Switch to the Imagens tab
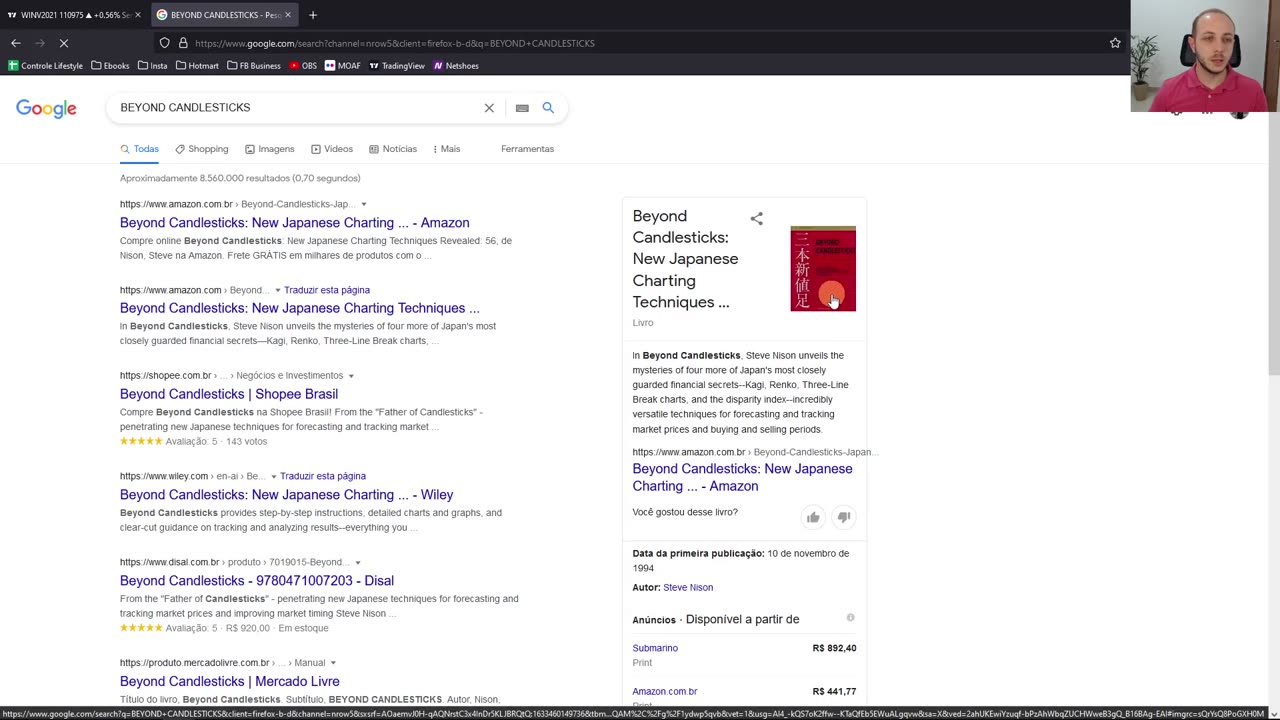The width and height of the screenshot is (1280, 720). coord(269,149)
